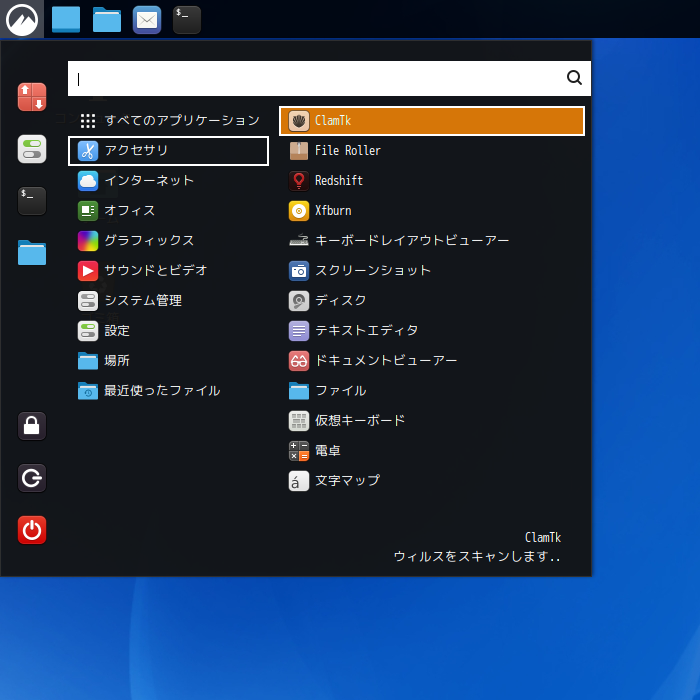
Task: Launch ClamTk virus scanner
Action: 432,121
